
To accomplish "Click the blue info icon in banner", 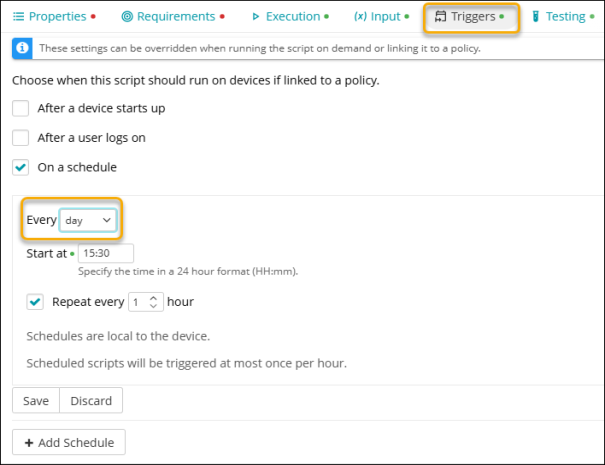I will [20, 48].
